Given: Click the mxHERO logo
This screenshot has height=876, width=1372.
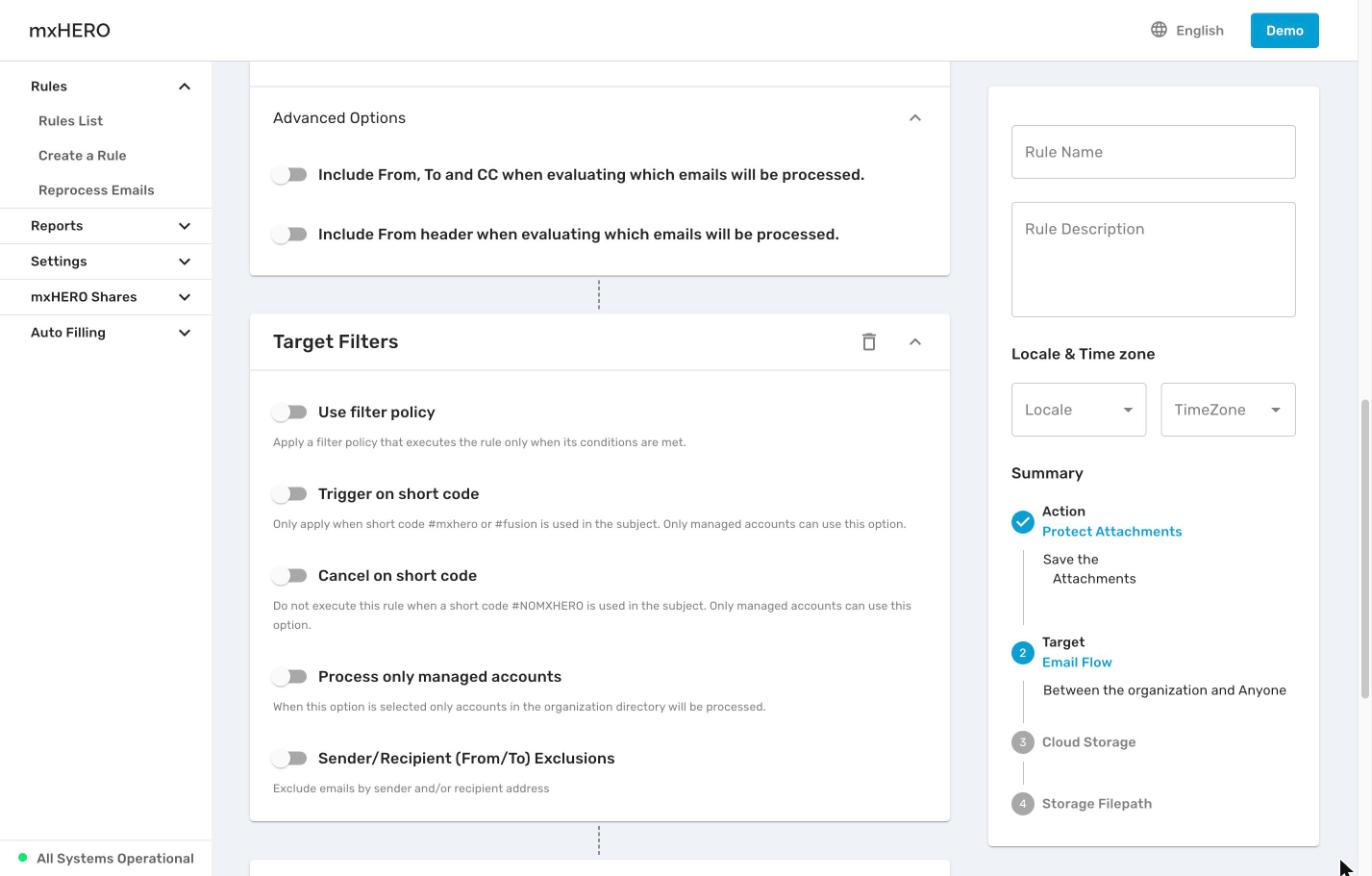Looking at the screenshot, I should pyautogui.click(x=70, y=30).
